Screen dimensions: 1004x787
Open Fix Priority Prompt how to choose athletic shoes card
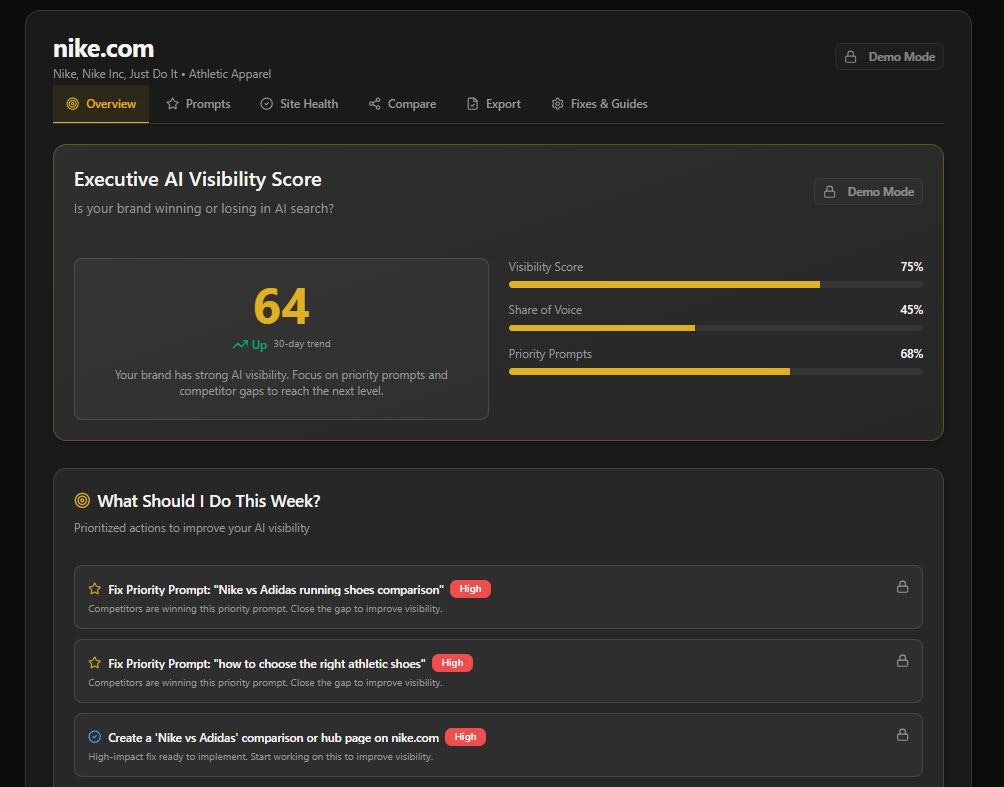pyautogui.click(x=498, y=671)
